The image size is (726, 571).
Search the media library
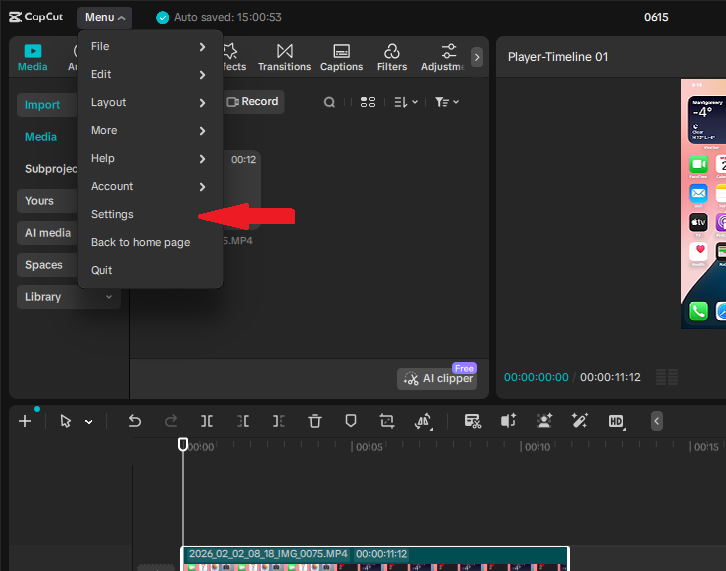329,102
